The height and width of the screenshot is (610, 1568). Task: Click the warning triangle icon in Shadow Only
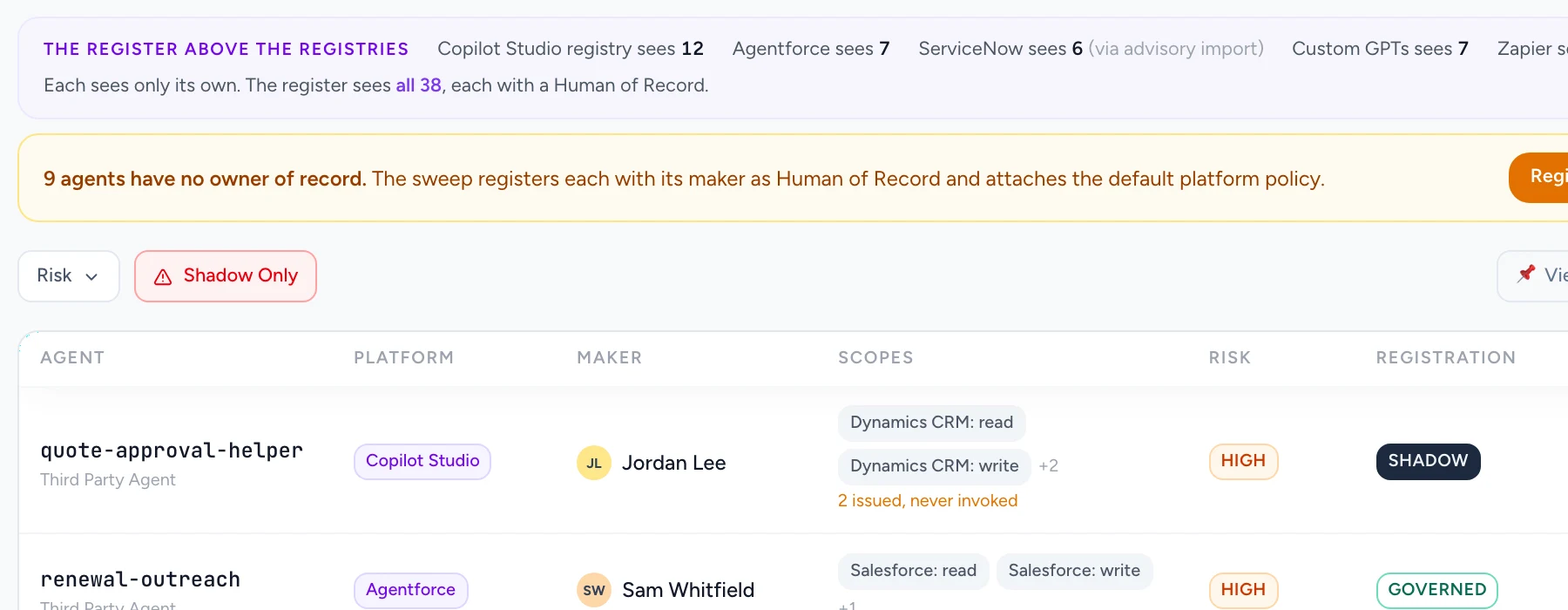(163, 277)
